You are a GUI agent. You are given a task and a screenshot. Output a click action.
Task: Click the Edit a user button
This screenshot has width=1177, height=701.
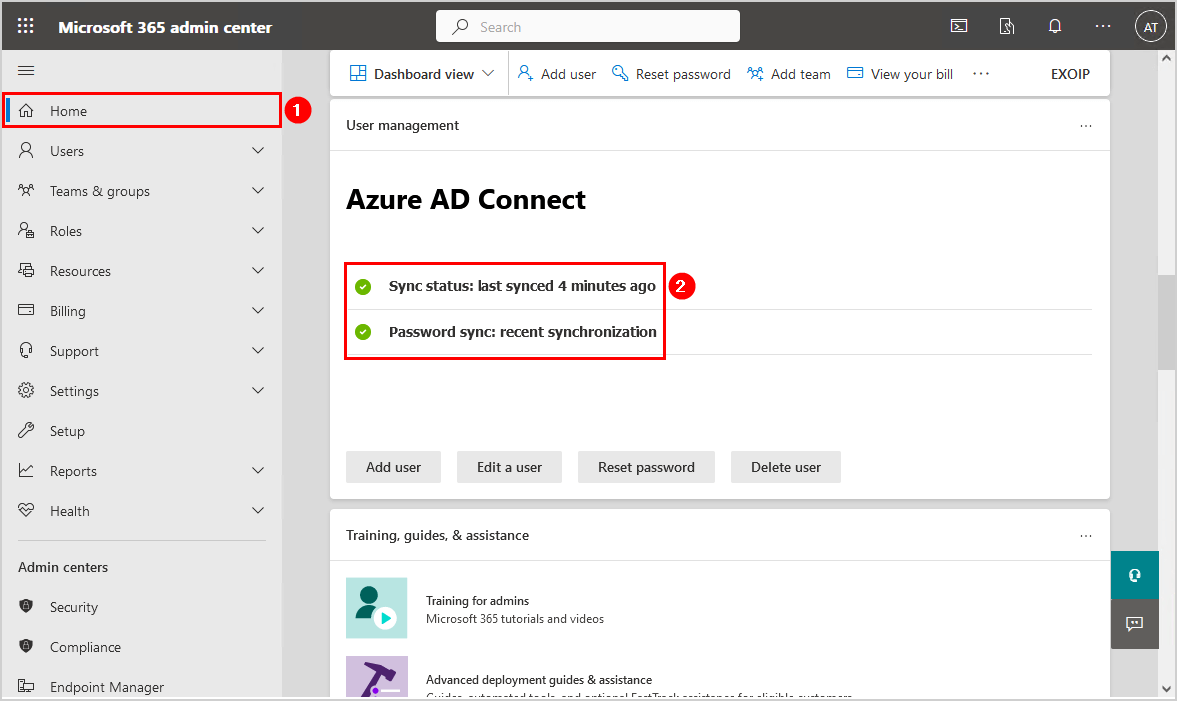pos(509,467)
